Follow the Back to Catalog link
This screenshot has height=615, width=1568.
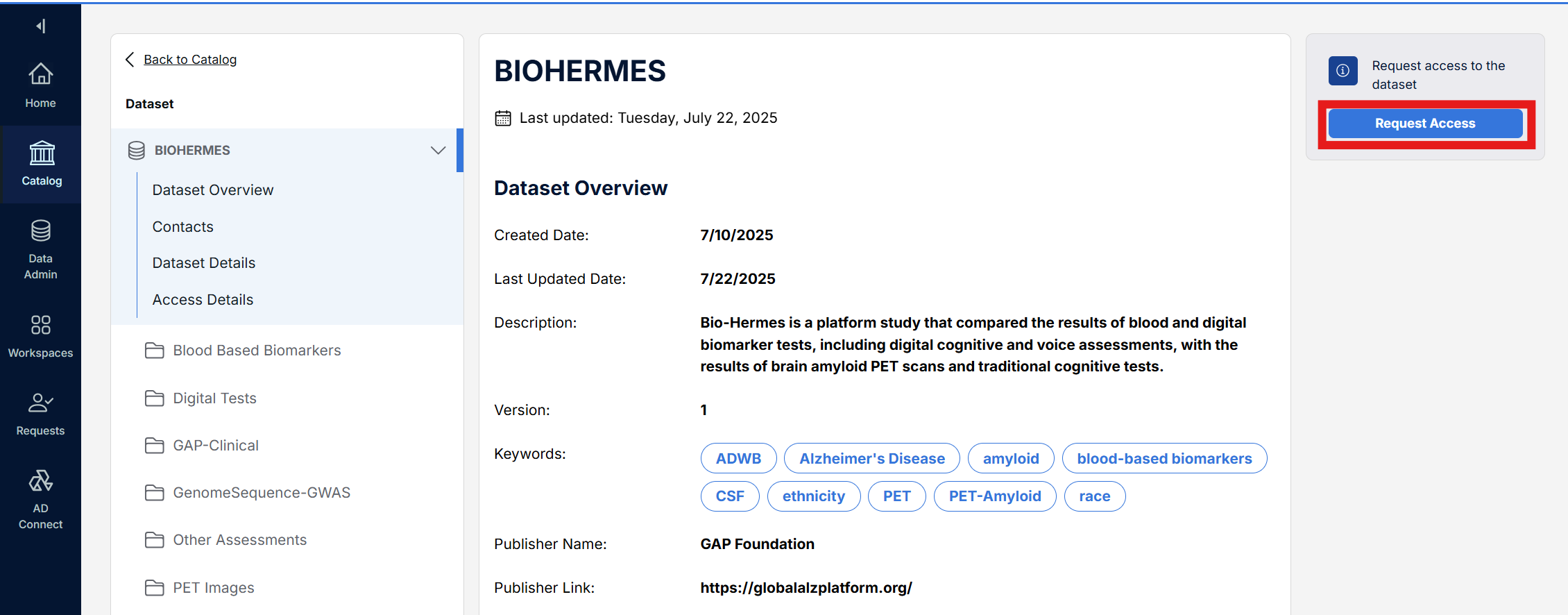[x=189, y=60]
